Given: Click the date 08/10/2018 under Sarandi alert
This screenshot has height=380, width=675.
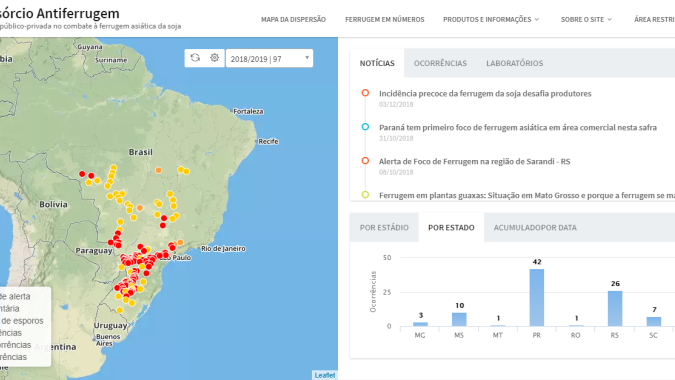Looking at the screenshot, I should [x=396, y=172].
